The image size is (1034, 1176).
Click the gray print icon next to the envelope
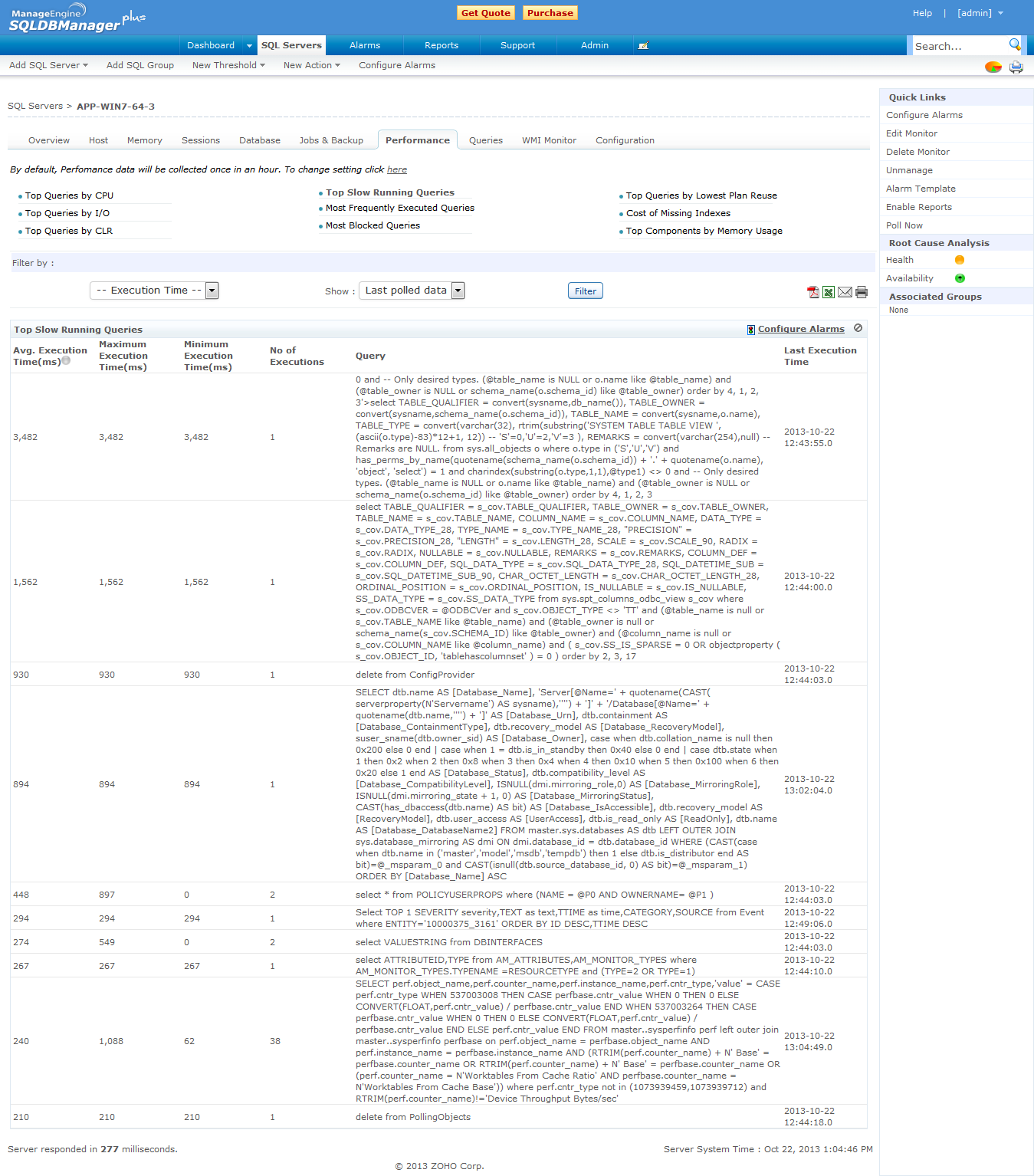[x=862, y=292]
